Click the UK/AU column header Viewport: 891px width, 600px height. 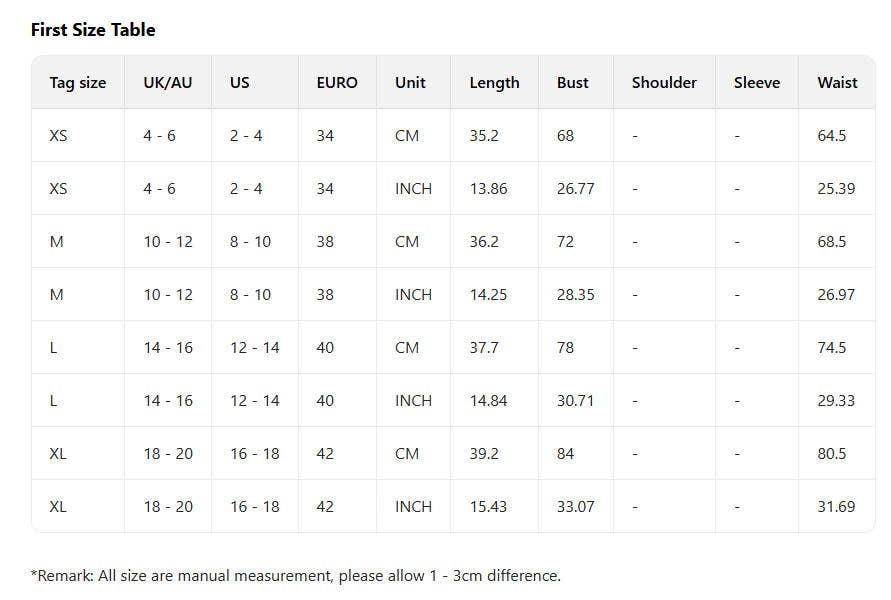click(x=167, y=83)
